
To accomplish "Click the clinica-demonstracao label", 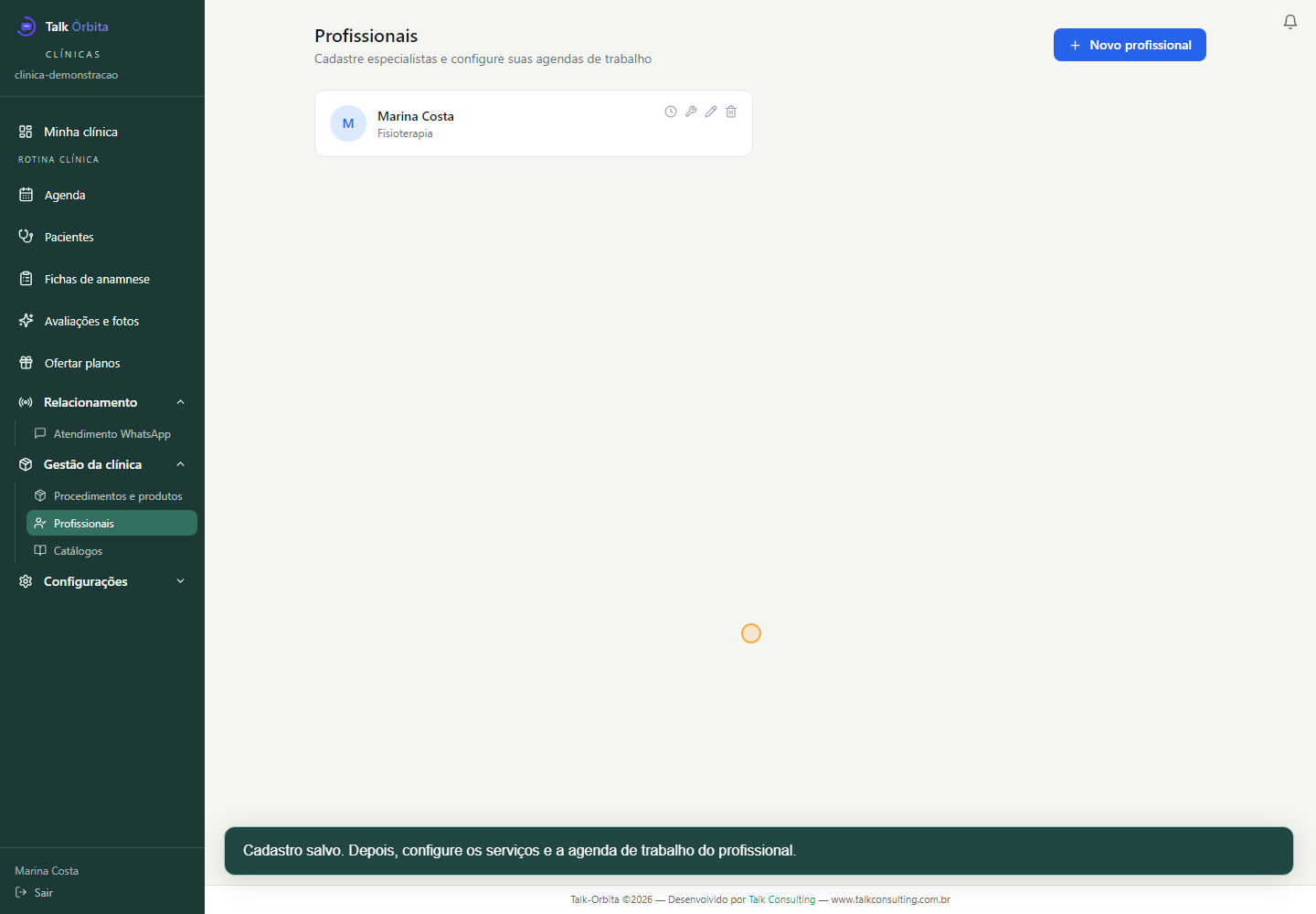I will [66, 75].
